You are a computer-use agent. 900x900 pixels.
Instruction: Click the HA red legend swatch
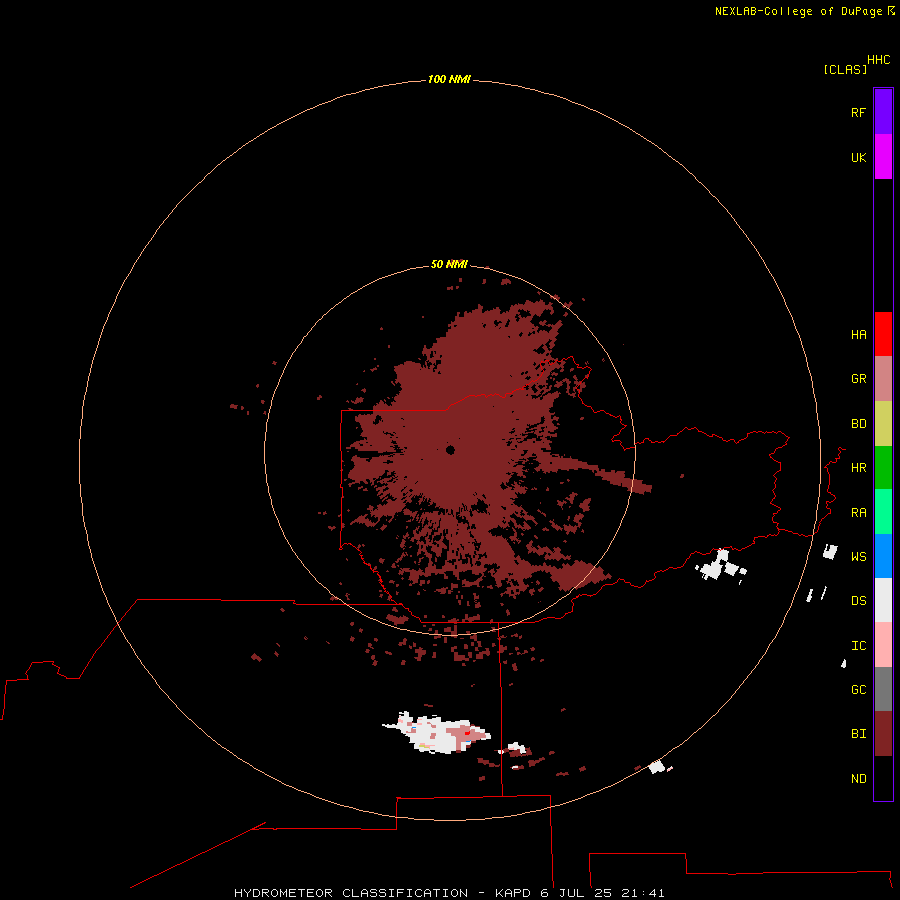tap(883, 334)
